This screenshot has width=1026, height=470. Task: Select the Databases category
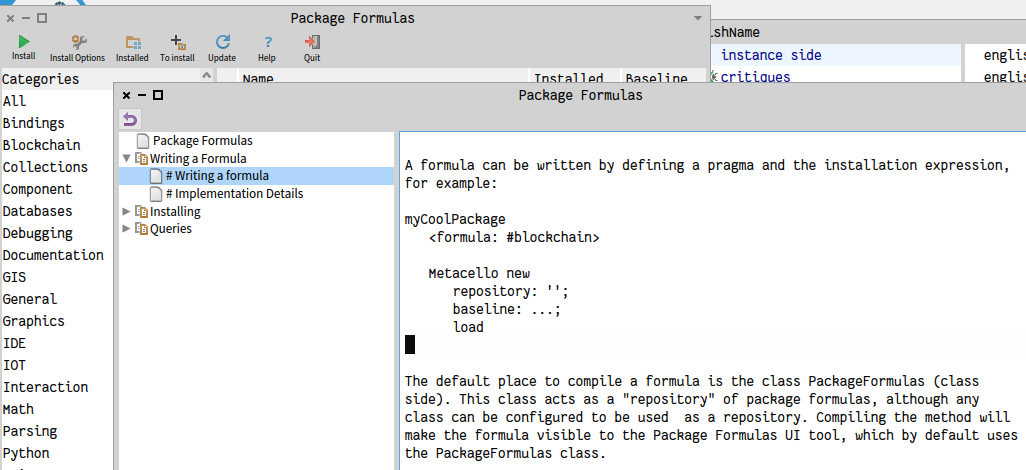38,211
